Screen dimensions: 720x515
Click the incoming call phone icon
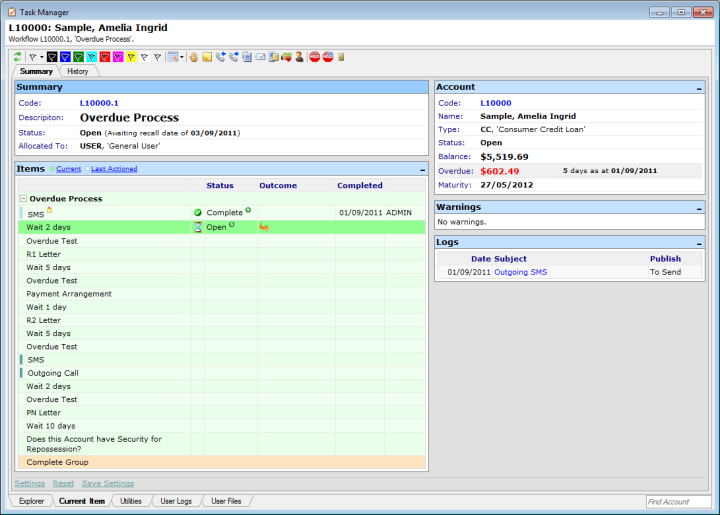[220, 57]
